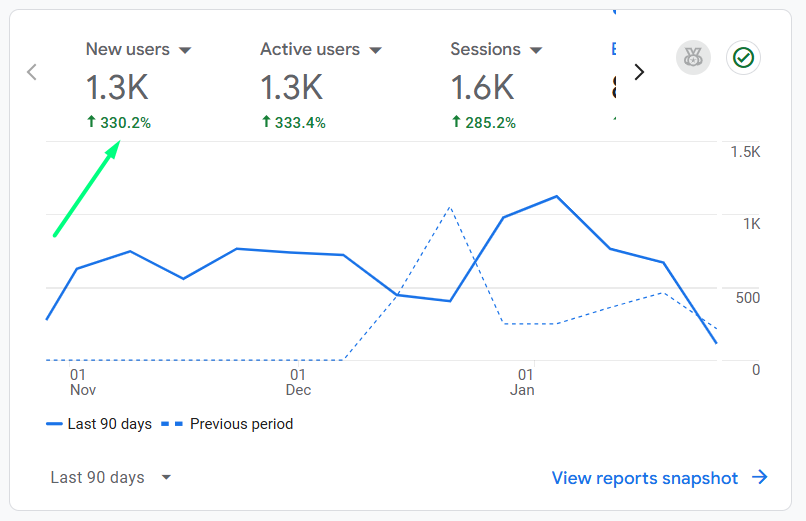Select the Sessions 1.6K metric value
The width and height of the screenshot is (806, 521).
(x=482, y=88)
